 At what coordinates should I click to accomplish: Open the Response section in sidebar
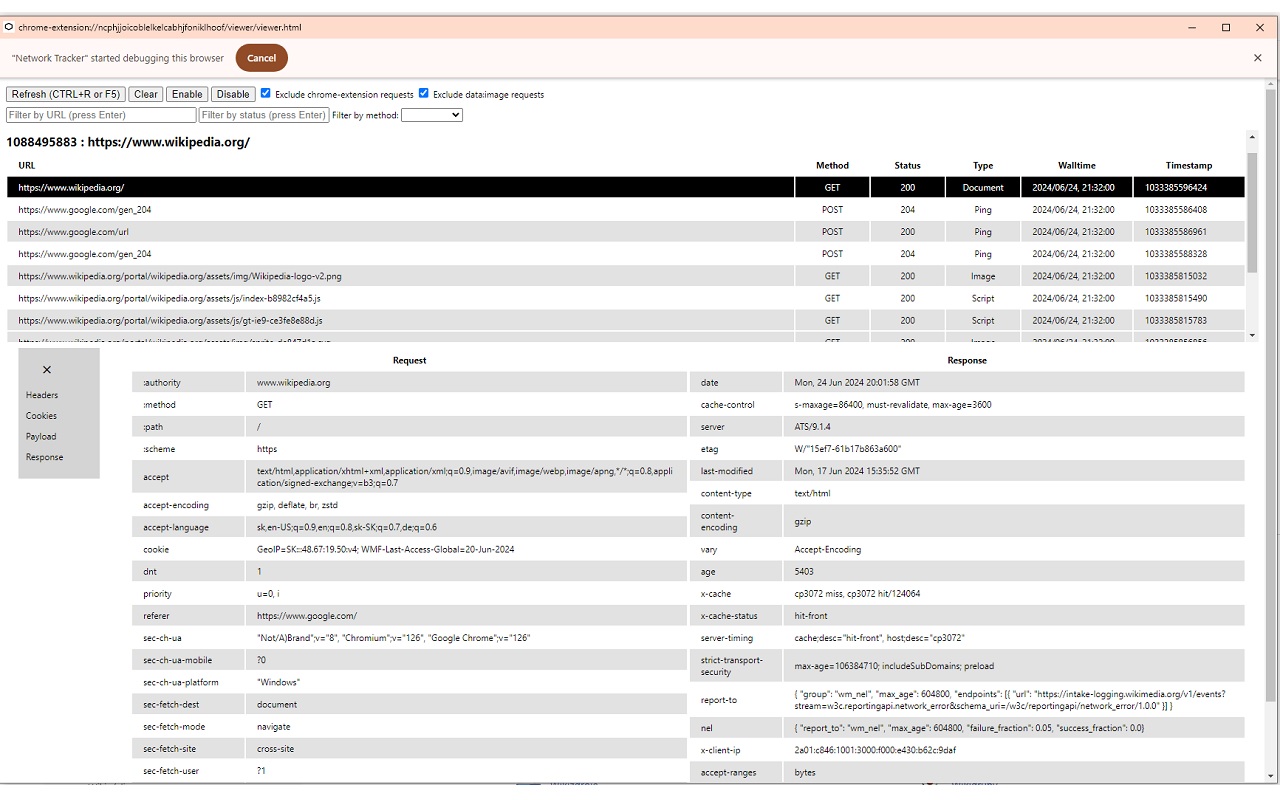(45, 457)
